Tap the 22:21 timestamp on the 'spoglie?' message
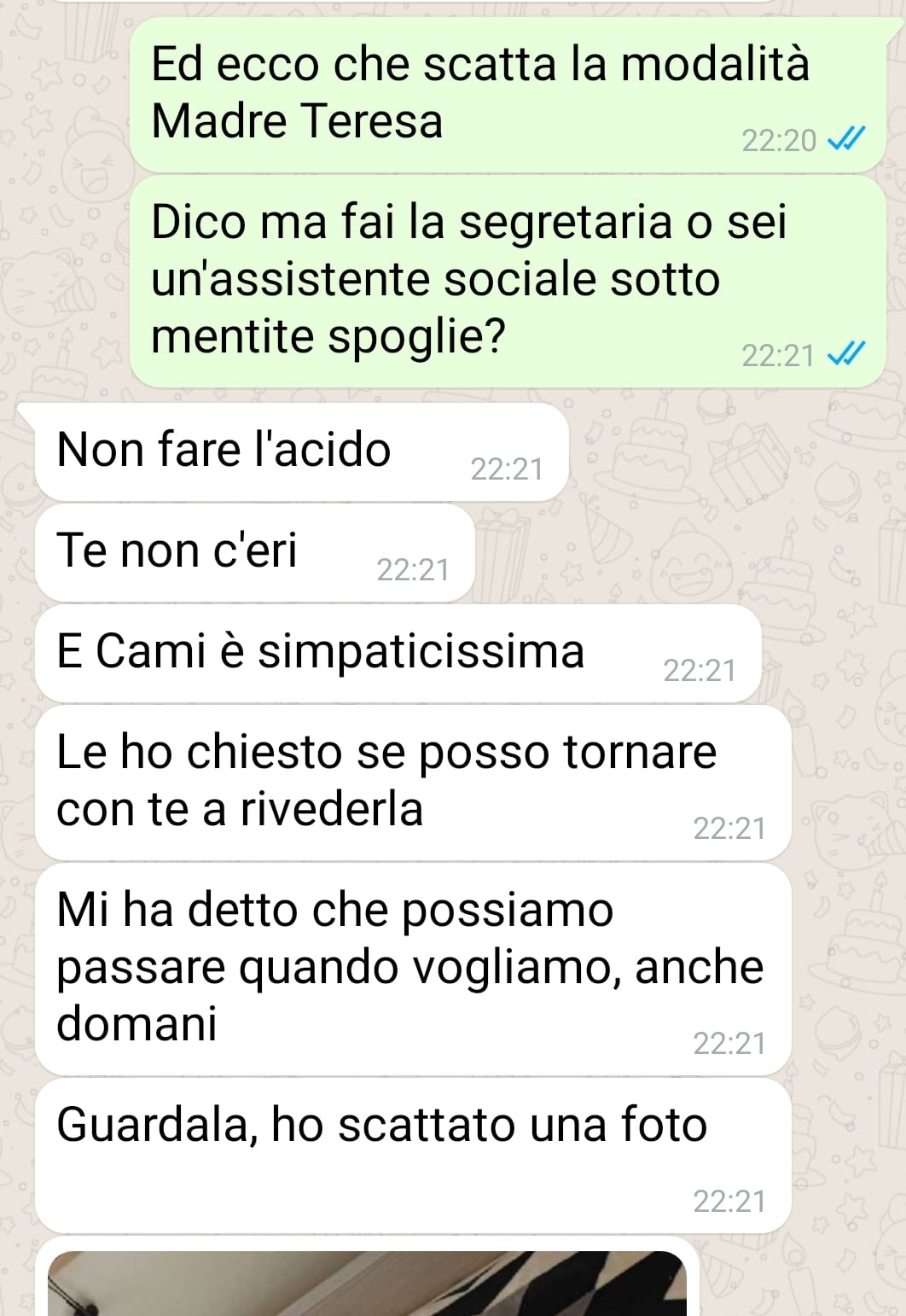This screenshot has height=1316, width=906. tap(779, 355)
